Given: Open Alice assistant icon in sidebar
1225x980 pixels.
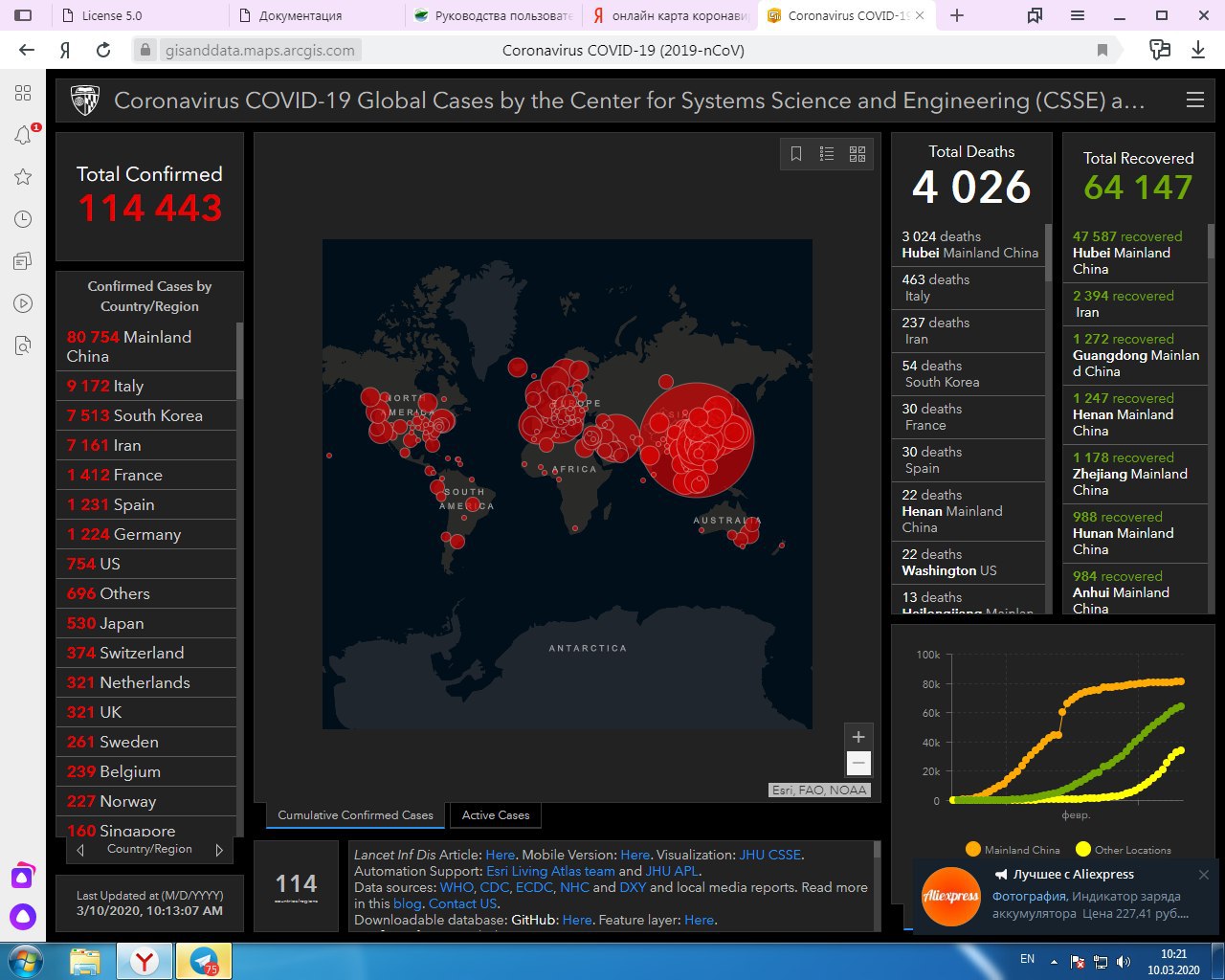Looking at the screenshot, I should (x=23, y=917).
